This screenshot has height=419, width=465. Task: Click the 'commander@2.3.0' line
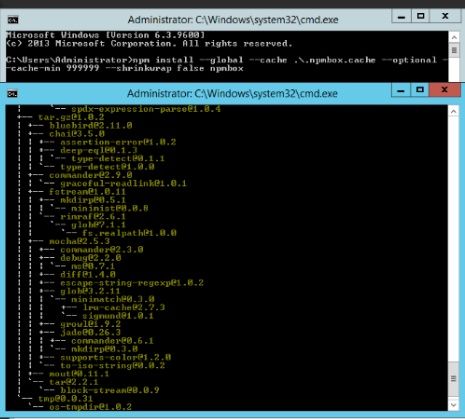(x=102, y=250)
